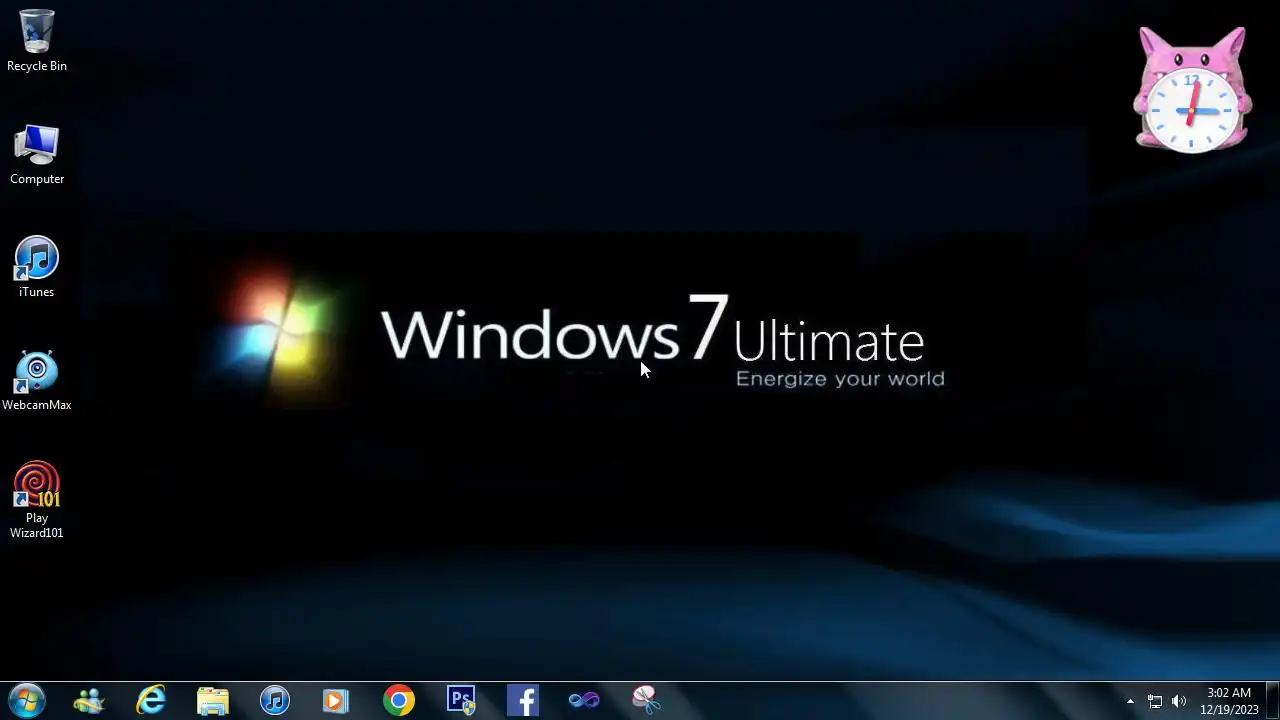Click the taskbar clock showing 3:02 AM
Viewport: 1280px width, 720px height.
[x=1229, y=701]
